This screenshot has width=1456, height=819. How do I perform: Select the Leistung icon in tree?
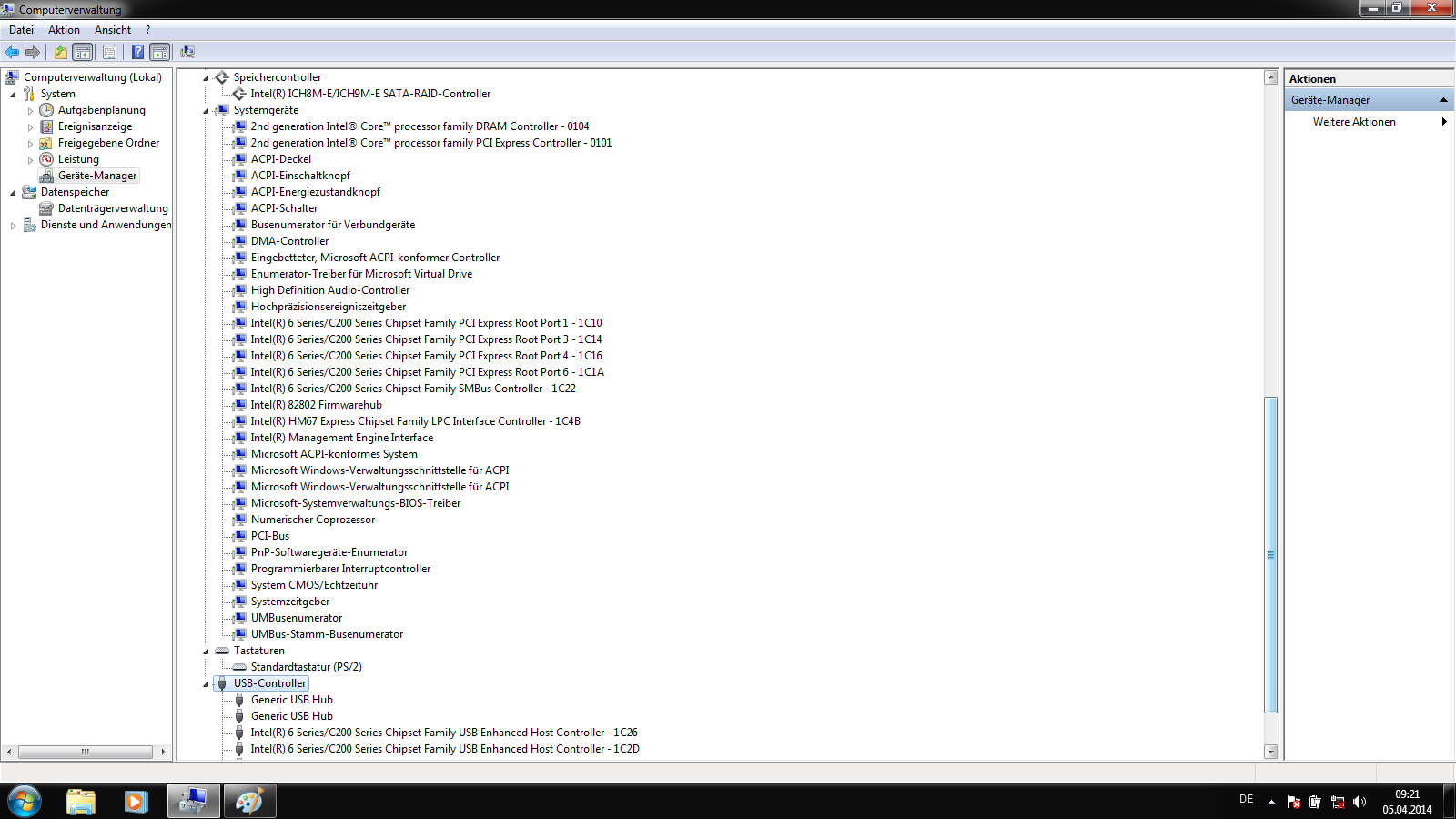[46, 159]
